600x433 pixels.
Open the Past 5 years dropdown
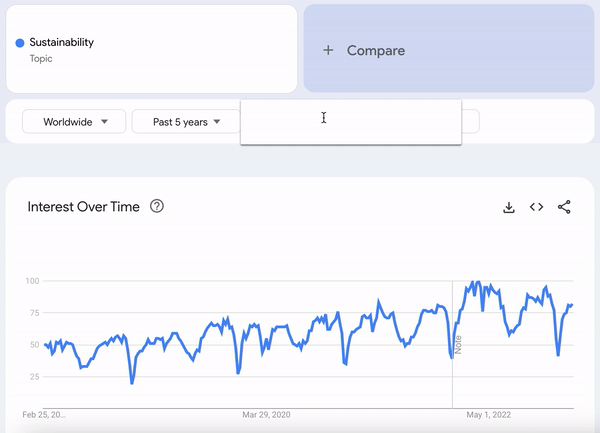tap(186, 122)
